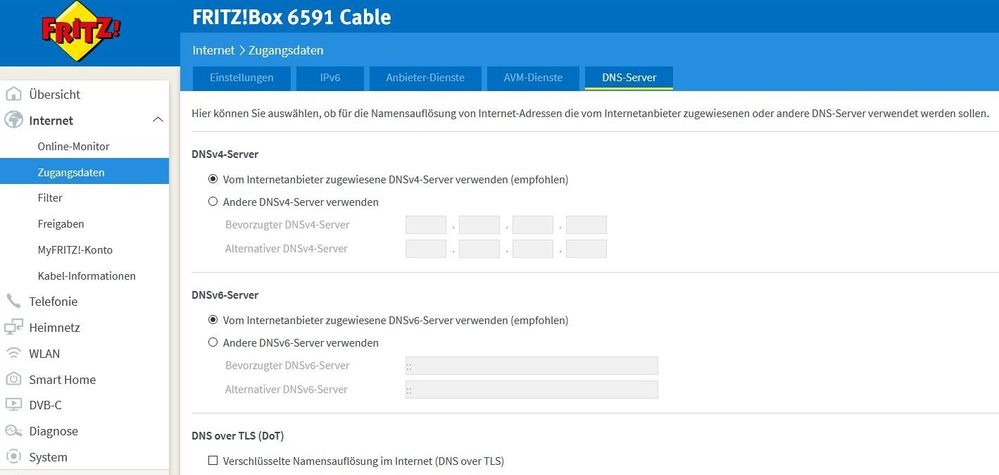Open Online-Monitor in sidebar
The image size is (999, 475).
point(73,146)
